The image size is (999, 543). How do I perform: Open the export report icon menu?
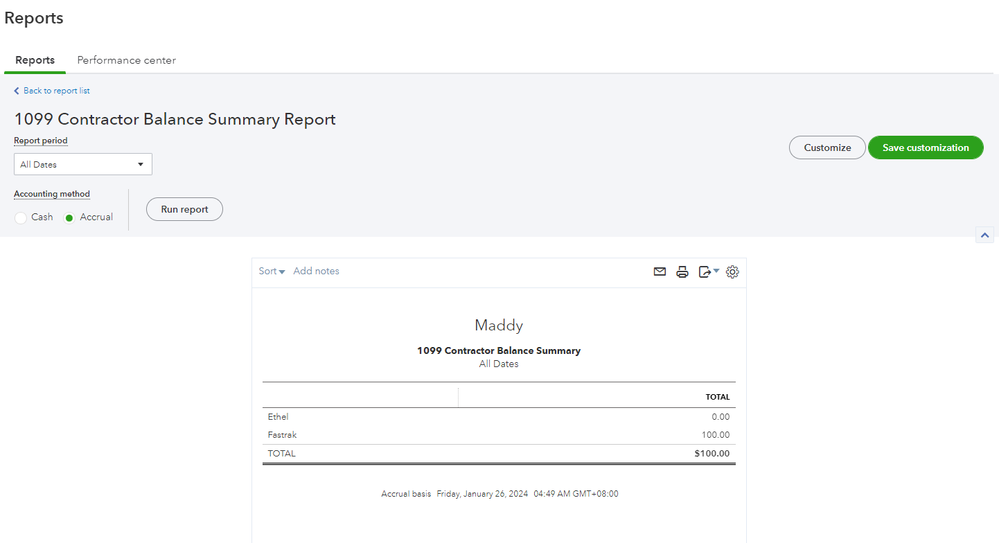click(x=708, y=272)
